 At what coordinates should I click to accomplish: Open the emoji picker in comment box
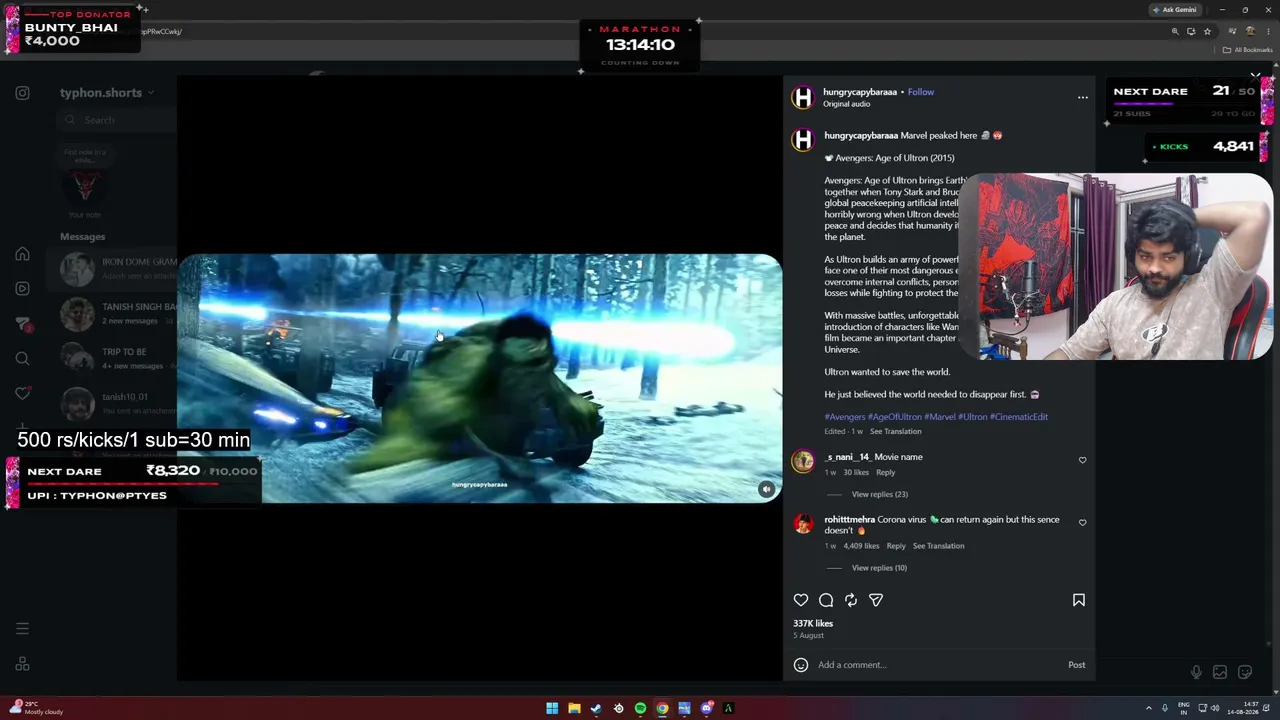[801, 665]
